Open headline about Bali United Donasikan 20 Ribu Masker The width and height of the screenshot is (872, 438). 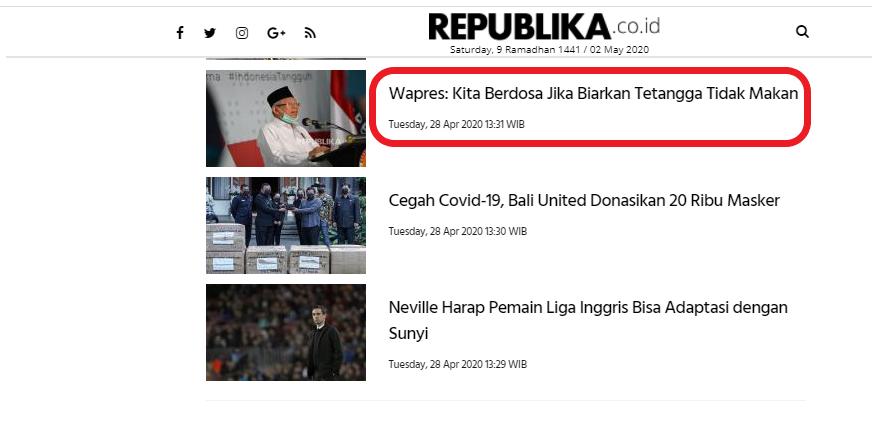pyautogui.click(x=584, y=200)
